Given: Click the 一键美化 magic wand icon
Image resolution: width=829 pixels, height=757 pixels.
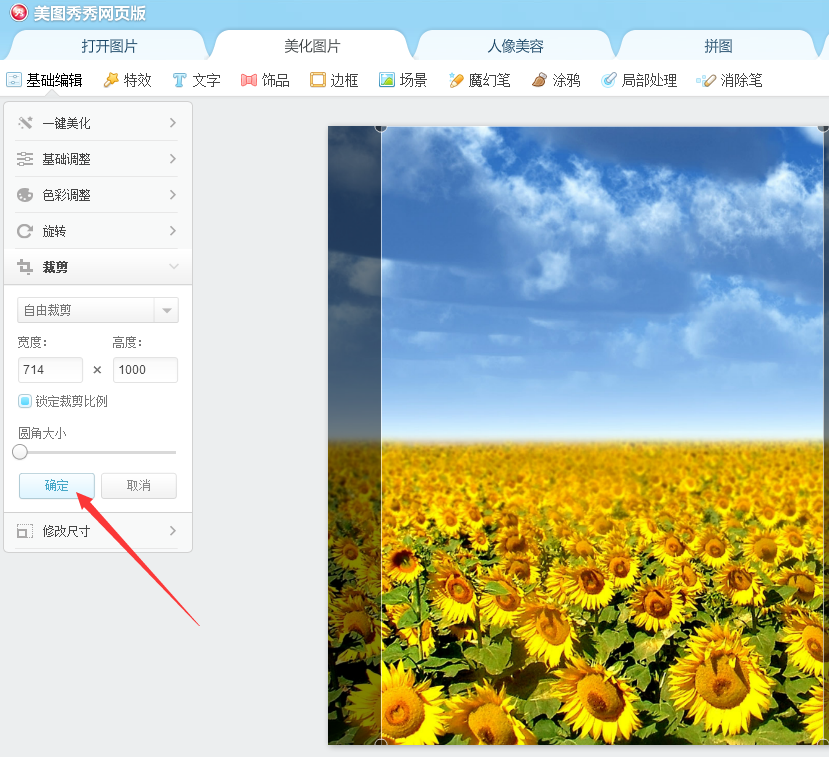Looking at the screenshot, I should [x=25, y=123].
